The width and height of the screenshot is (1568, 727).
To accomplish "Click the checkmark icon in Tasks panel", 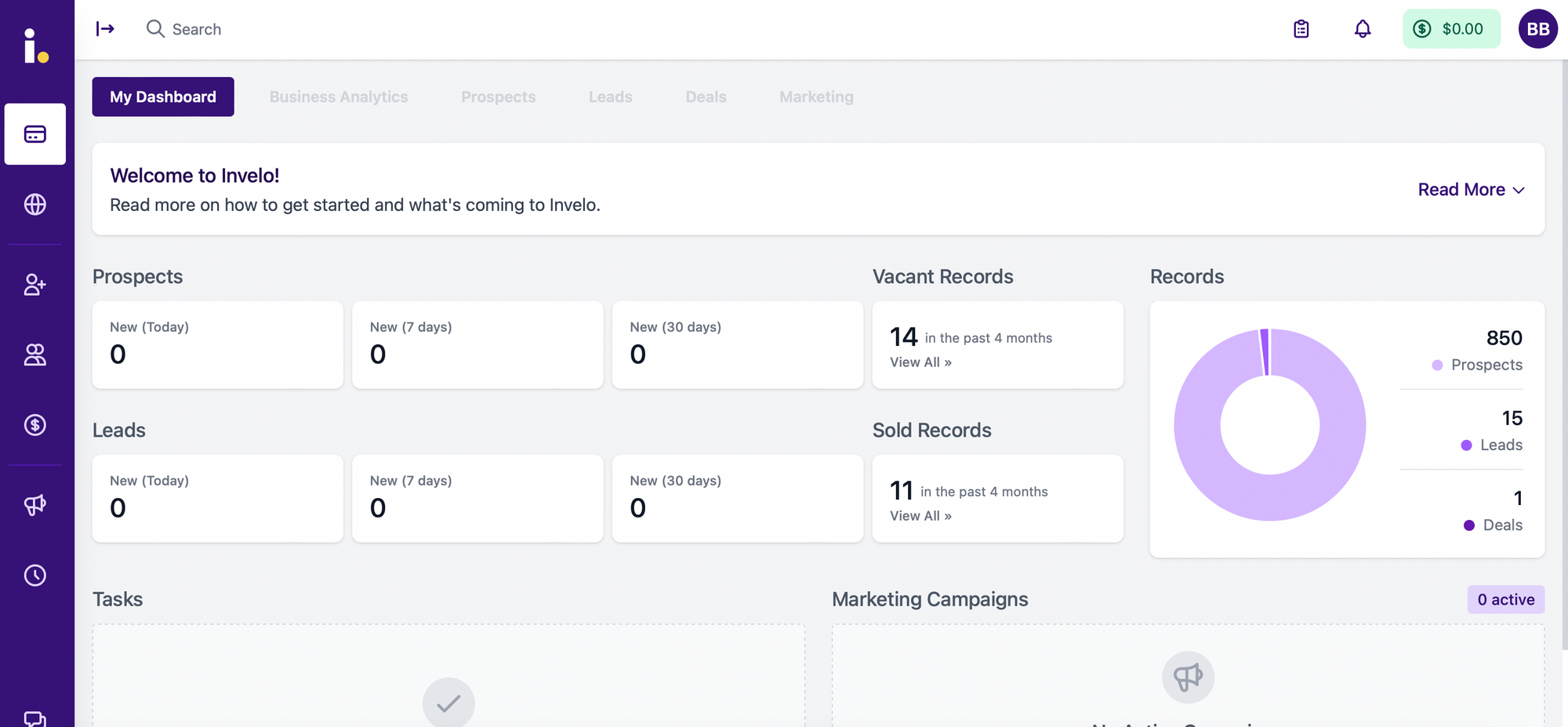I will (x=448, y=703).
